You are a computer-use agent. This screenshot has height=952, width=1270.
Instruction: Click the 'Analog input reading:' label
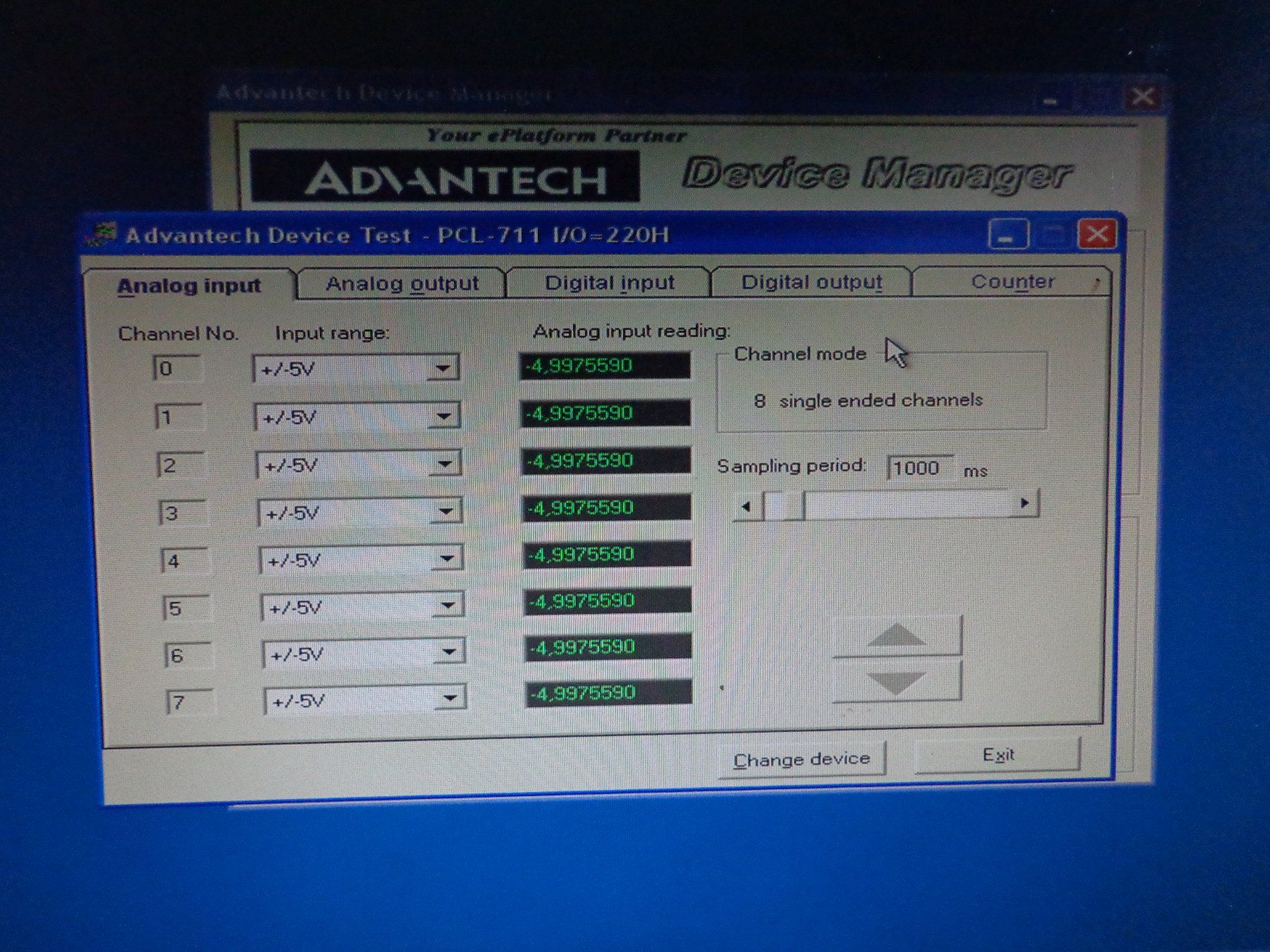(x=631, y=331)
